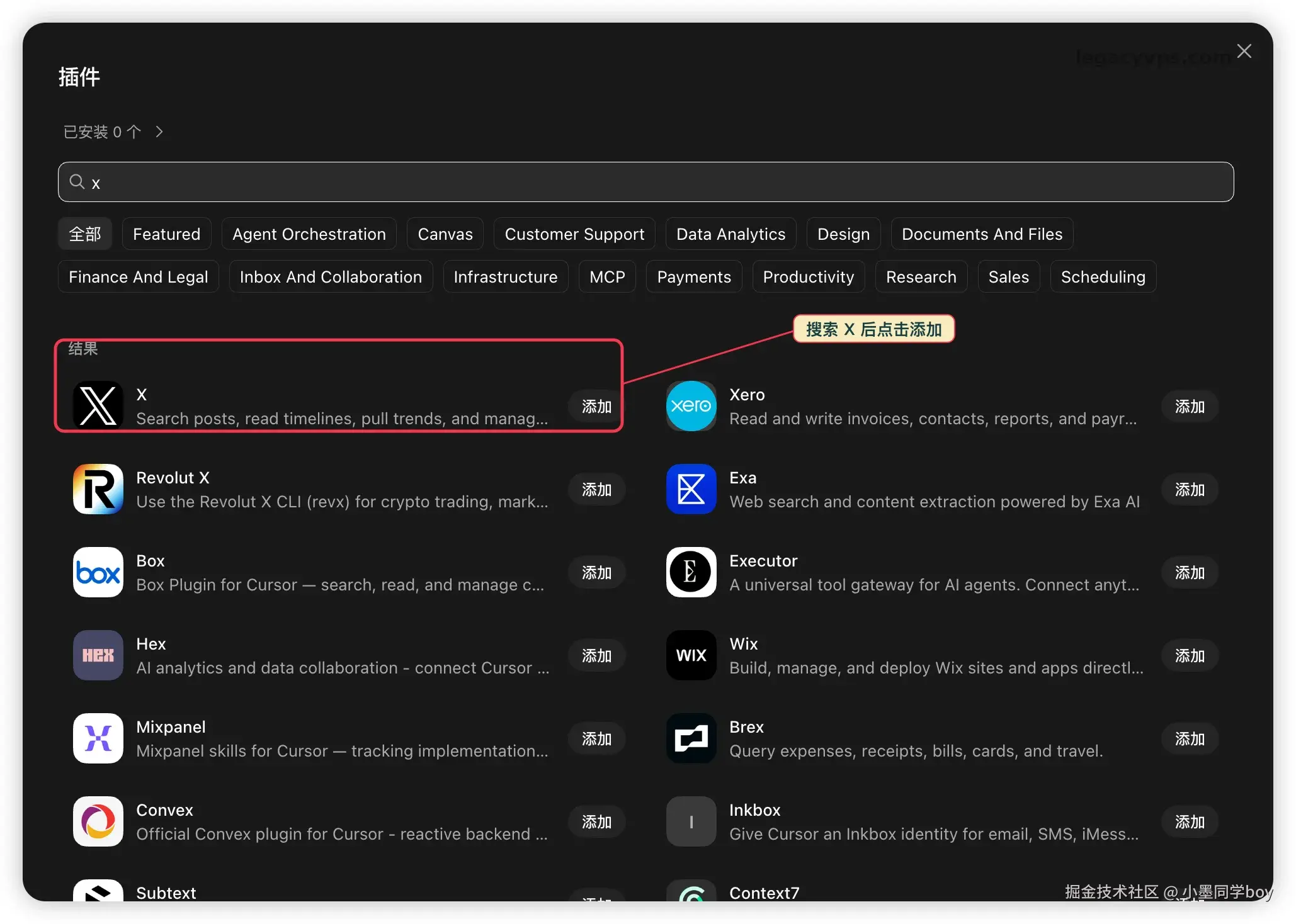
Task: Open the Xero plugin title
Action: tap(747, 395)
